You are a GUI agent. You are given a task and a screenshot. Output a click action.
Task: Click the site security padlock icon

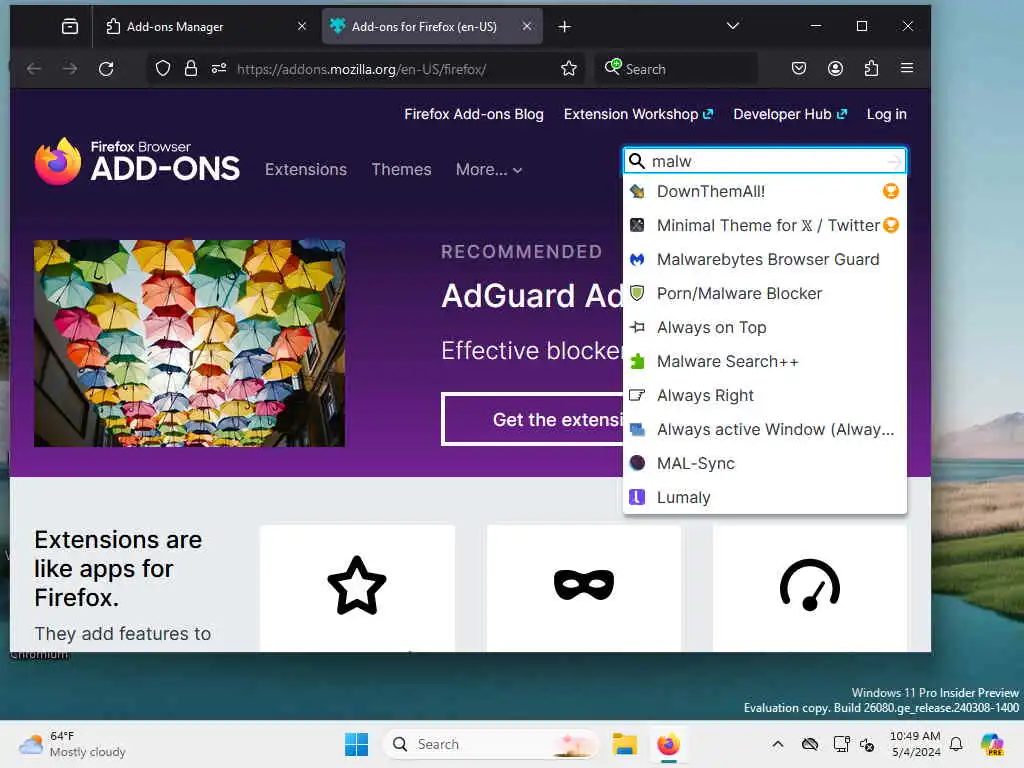[191, 69]
